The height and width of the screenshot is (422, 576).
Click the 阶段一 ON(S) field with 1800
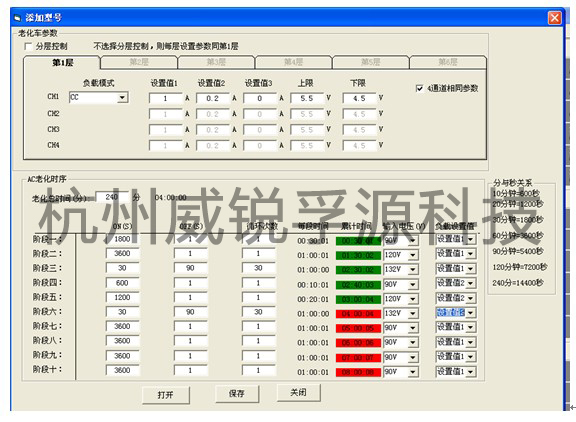pos(122,239)
